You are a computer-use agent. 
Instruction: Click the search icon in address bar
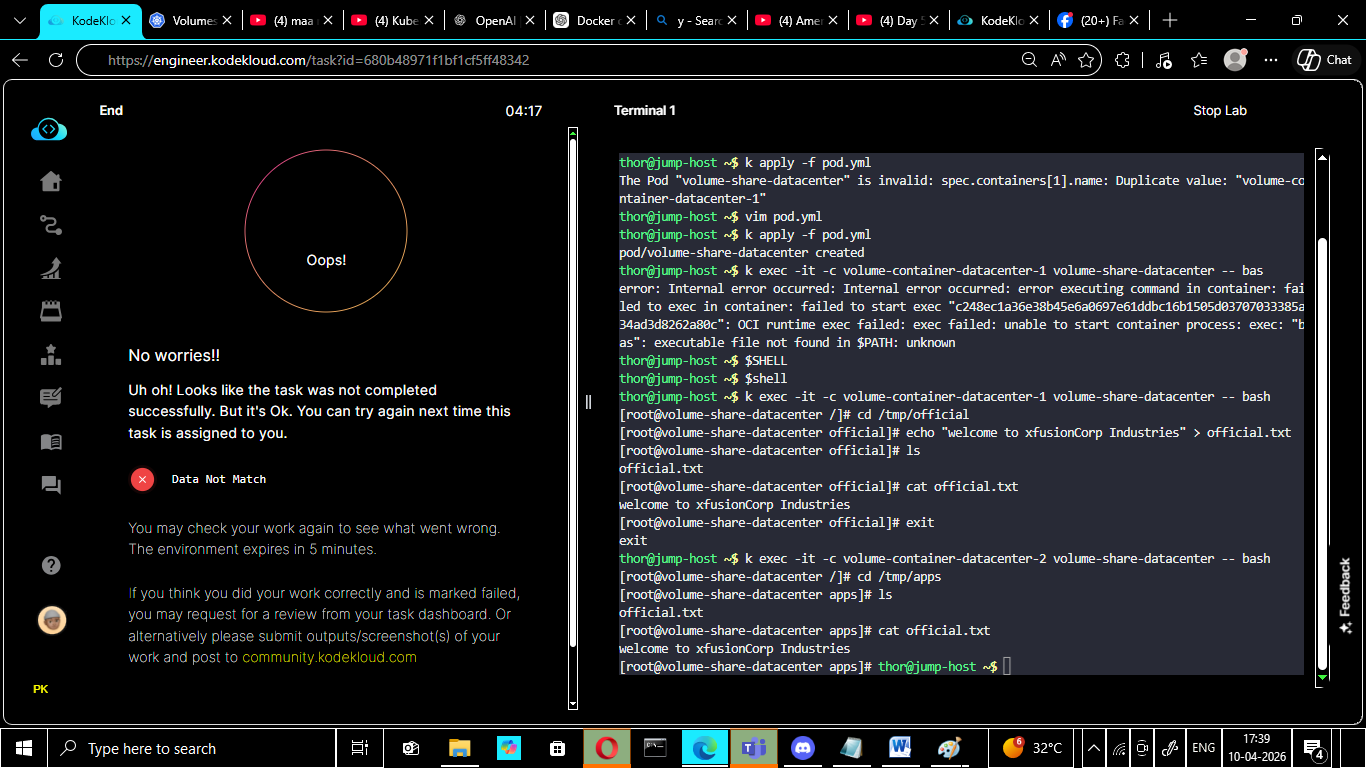[x=1029, y=60]
